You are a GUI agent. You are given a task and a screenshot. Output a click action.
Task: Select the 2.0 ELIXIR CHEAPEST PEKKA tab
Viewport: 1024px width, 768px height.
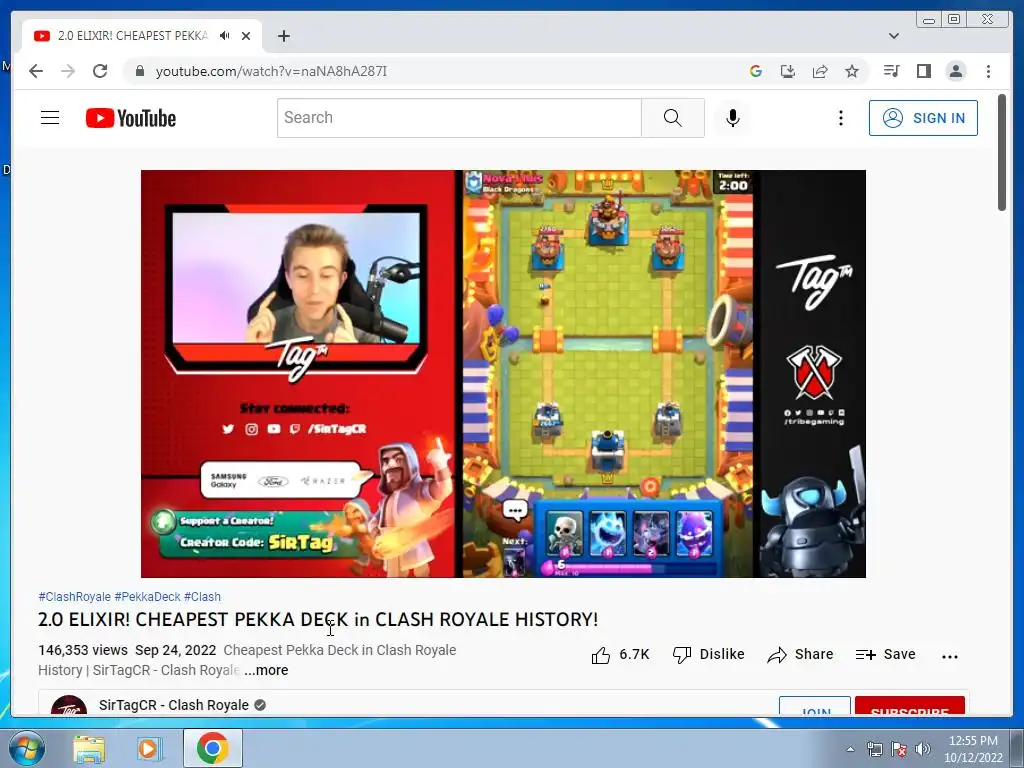142,36
